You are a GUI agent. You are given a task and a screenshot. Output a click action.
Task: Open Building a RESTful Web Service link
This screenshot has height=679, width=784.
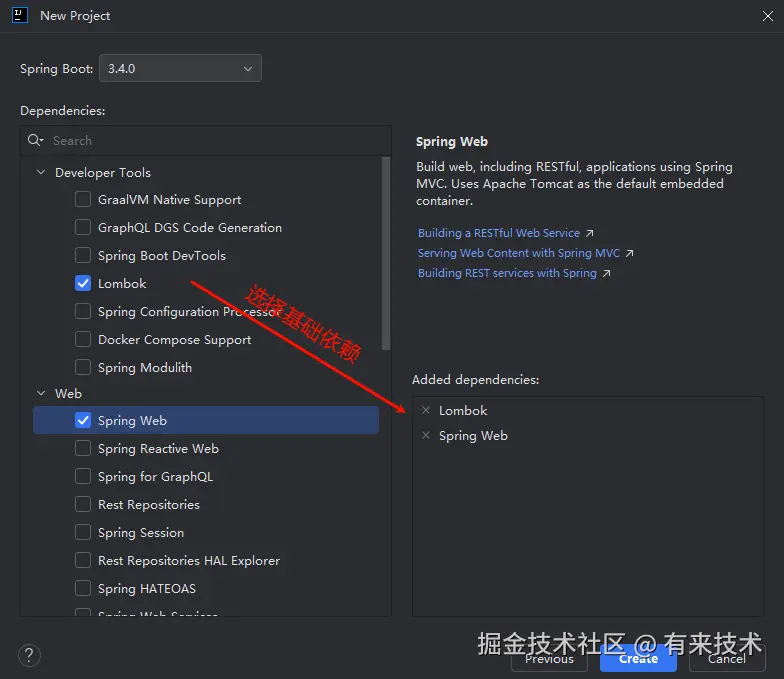499,233
